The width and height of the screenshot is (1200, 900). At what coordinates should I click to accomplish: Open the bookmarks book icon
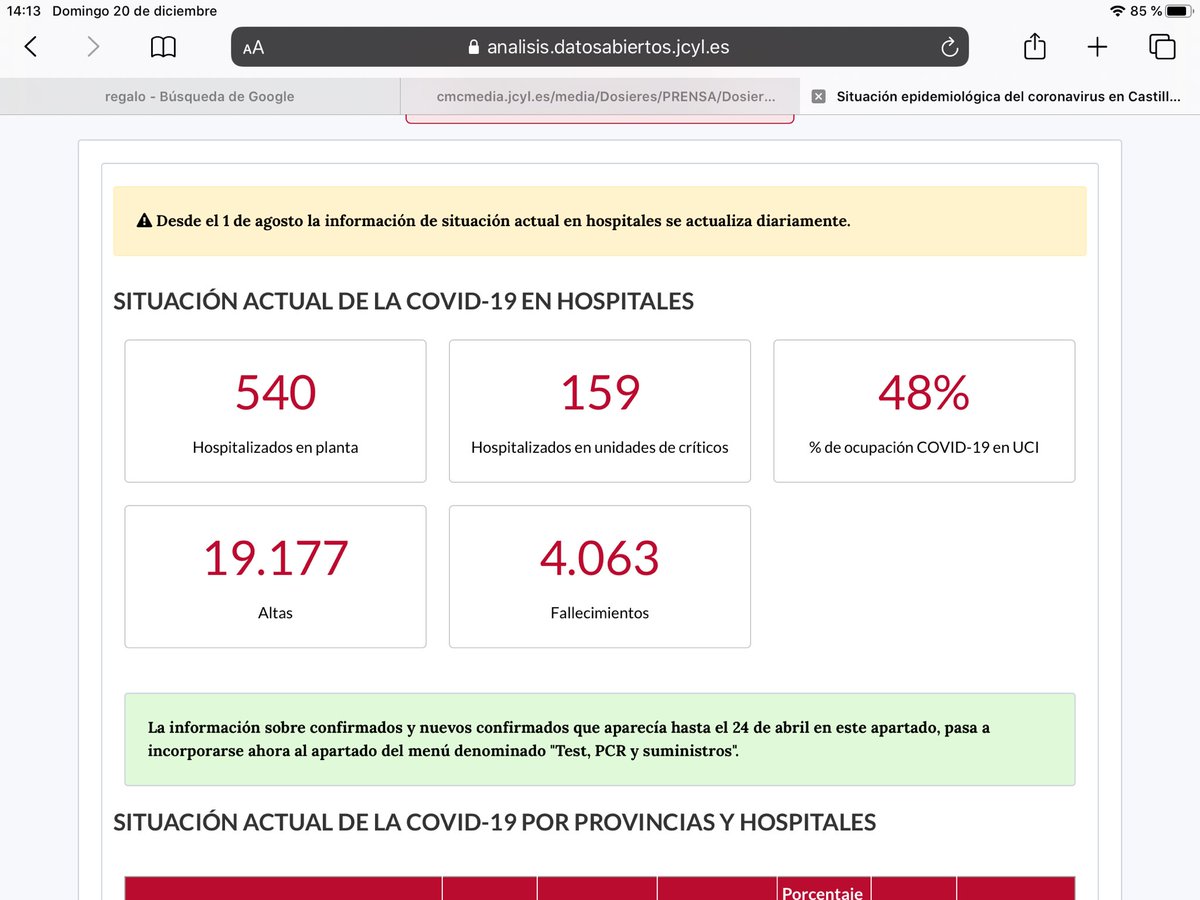163,47
